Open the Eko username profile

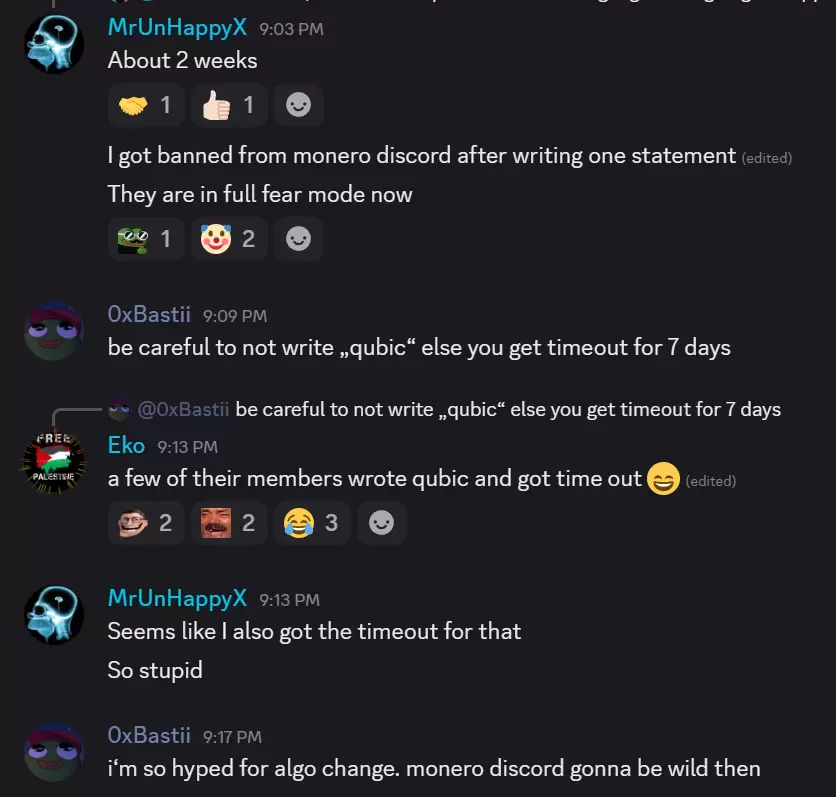pyautogui.click(x=126, y=445)
